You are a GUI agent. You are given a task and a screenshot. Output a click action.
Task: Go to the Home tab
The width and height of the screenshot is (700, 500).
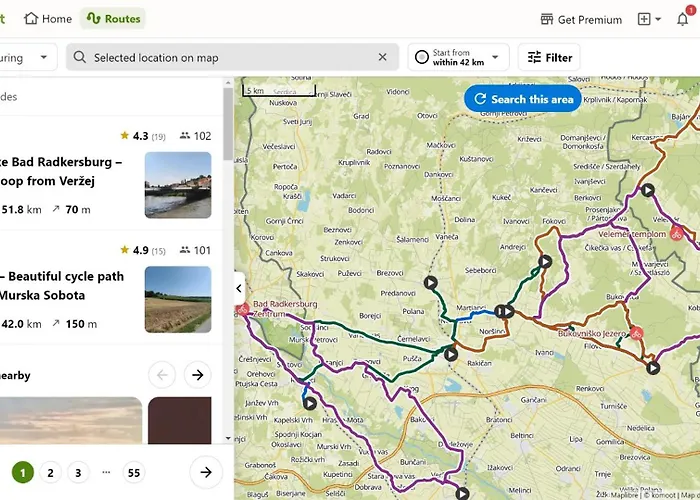click(x=48, y=19)
